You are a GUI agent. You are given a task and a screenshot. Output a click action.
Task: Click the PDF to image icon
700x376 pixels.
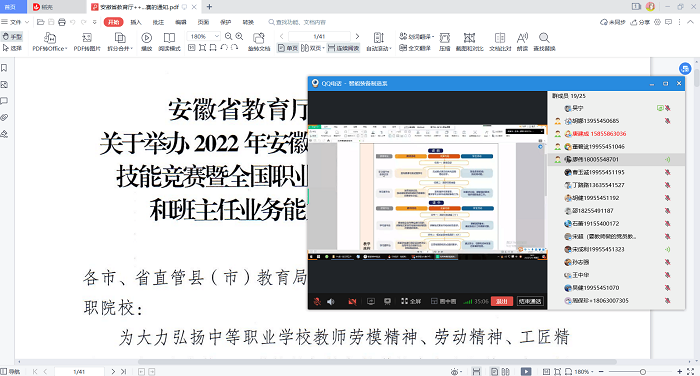87,42
